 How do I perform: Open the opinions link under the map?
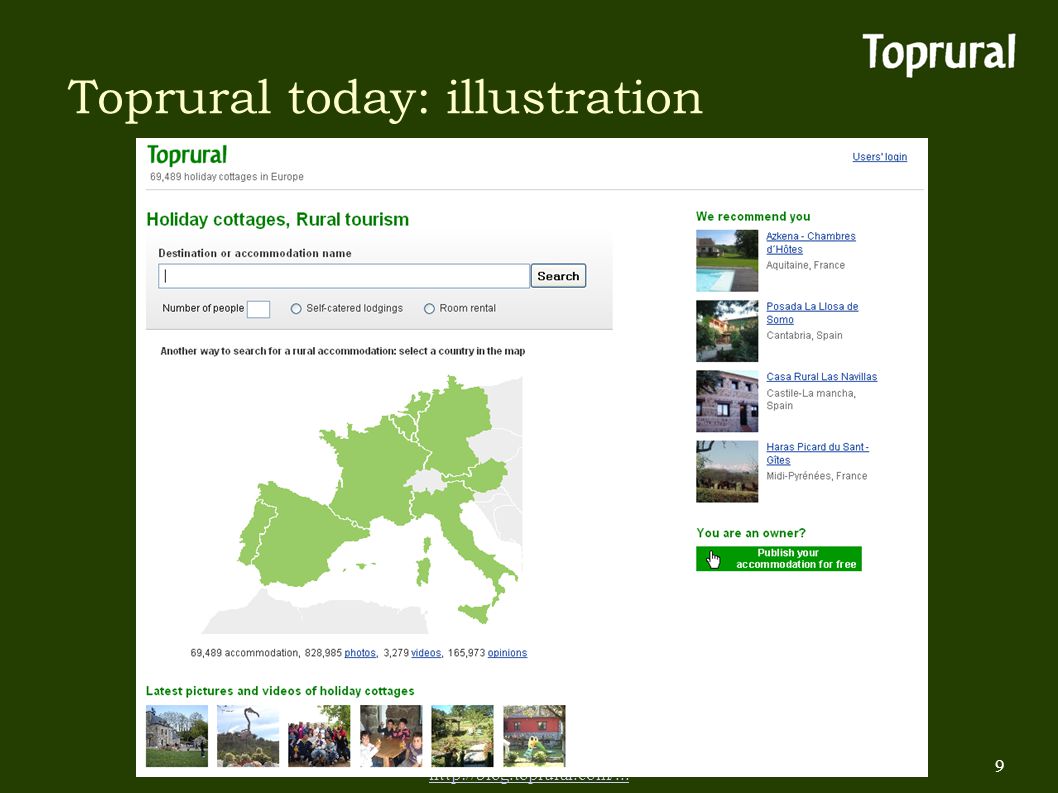pyautogui.click(x=507, y=653)
